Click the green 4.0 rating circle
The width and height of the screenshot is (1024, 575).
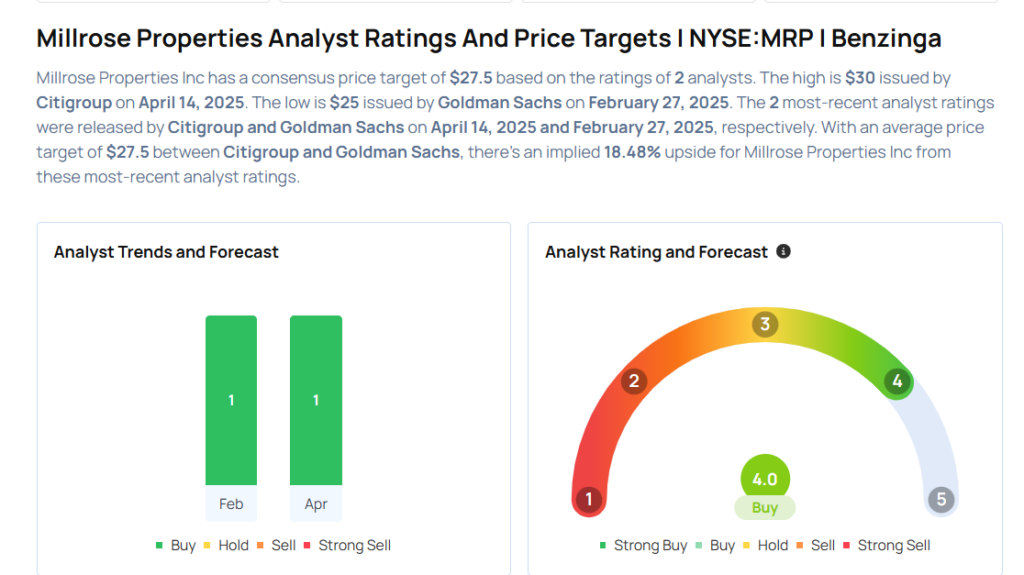pos(765,479)
